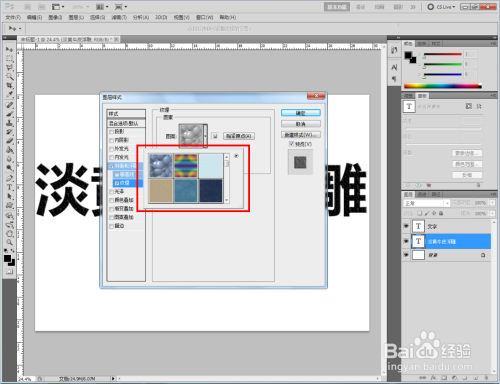Select the Path Selection tool
Viewport: 500px width, 384px height.
[9, 196]
